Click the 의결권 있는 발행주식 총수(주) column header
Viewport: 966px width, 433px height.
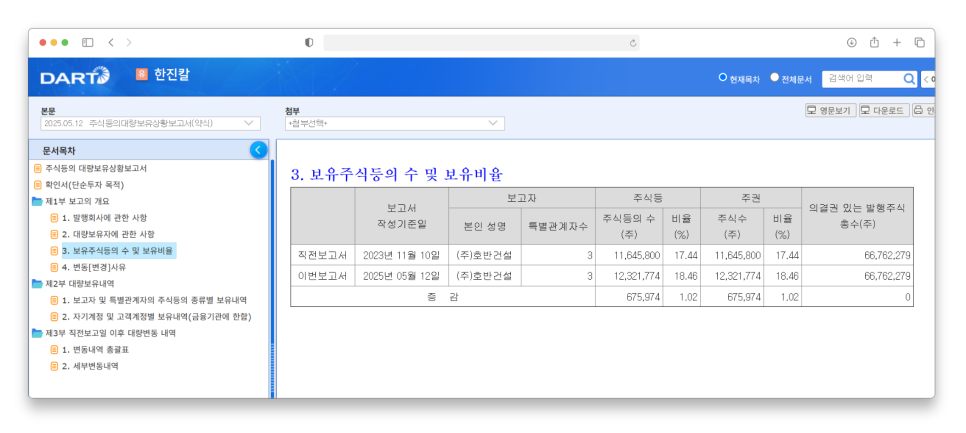coord(857,217)
